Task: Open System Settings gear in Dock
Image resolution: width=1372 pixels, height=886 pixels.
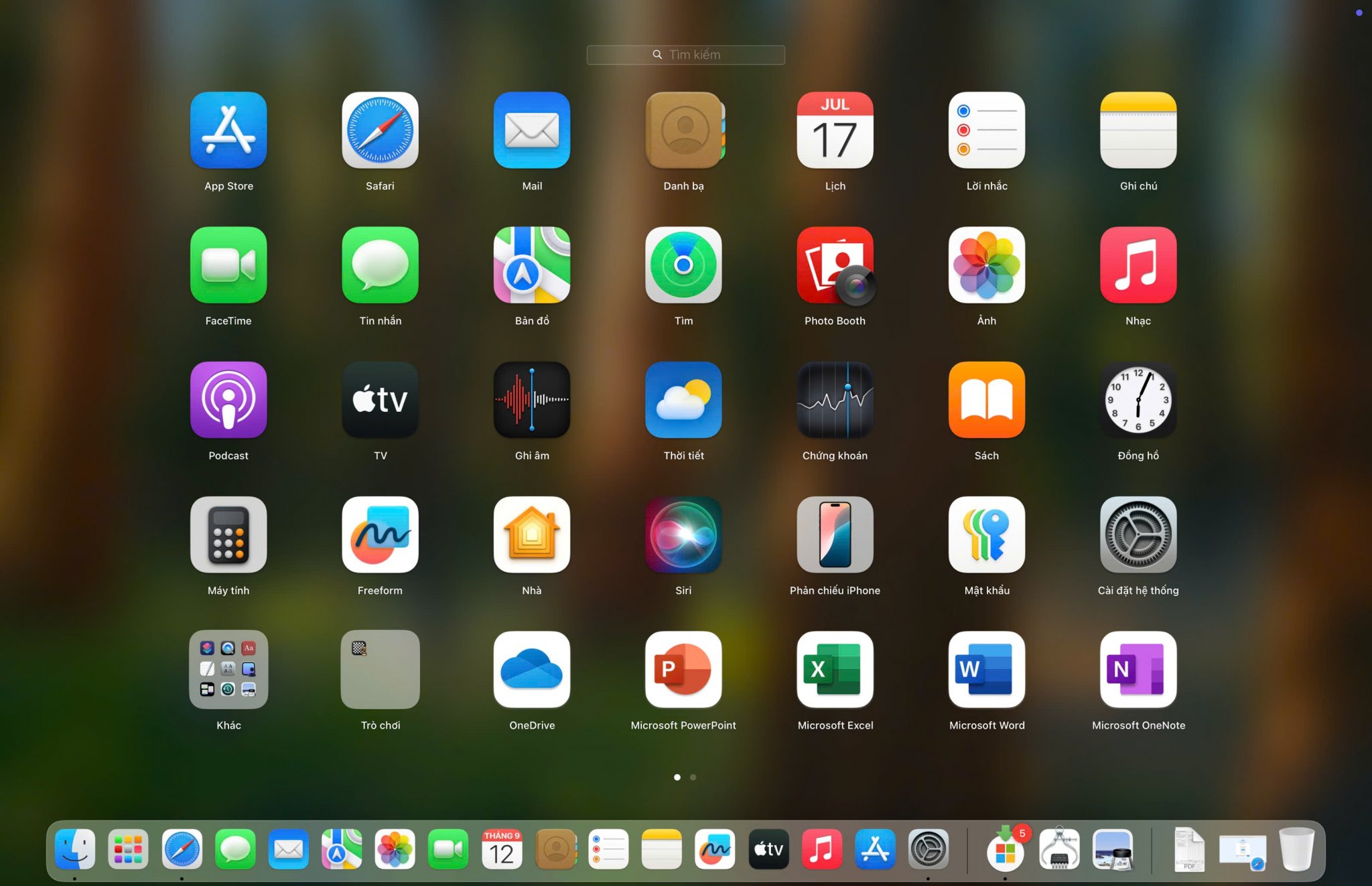Action: pos(929,849)
